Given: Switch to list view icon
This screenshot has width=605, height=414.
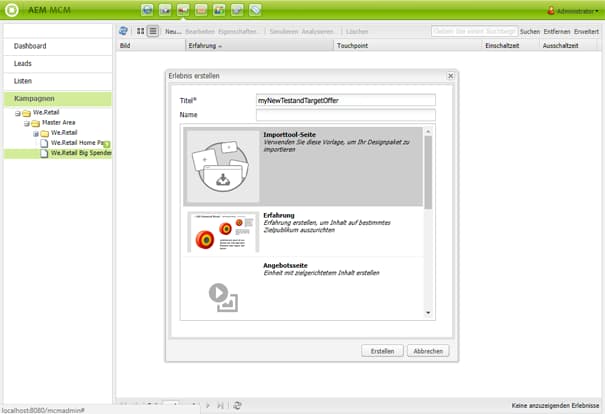Looking at the screenshot, I should click(x=153, y=31).
